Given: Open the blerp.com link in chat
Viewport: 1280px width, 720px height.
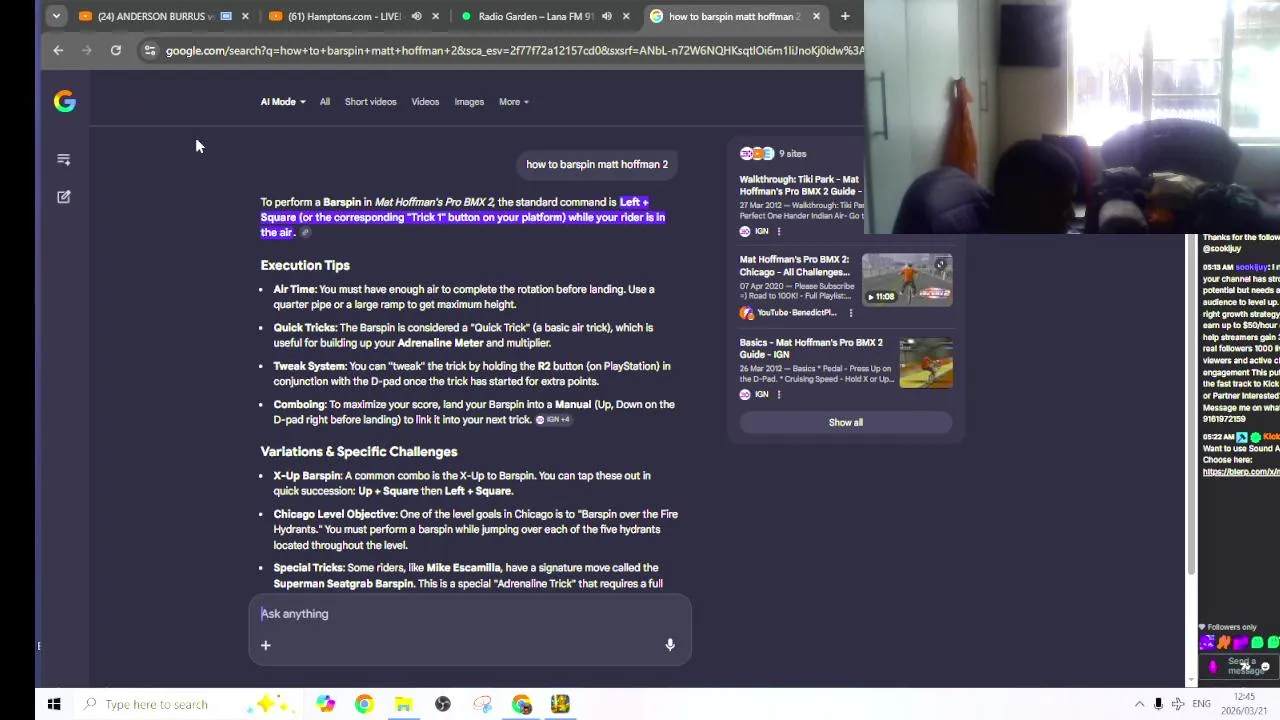Looking at the screenshot, I should coord(1240,471).
